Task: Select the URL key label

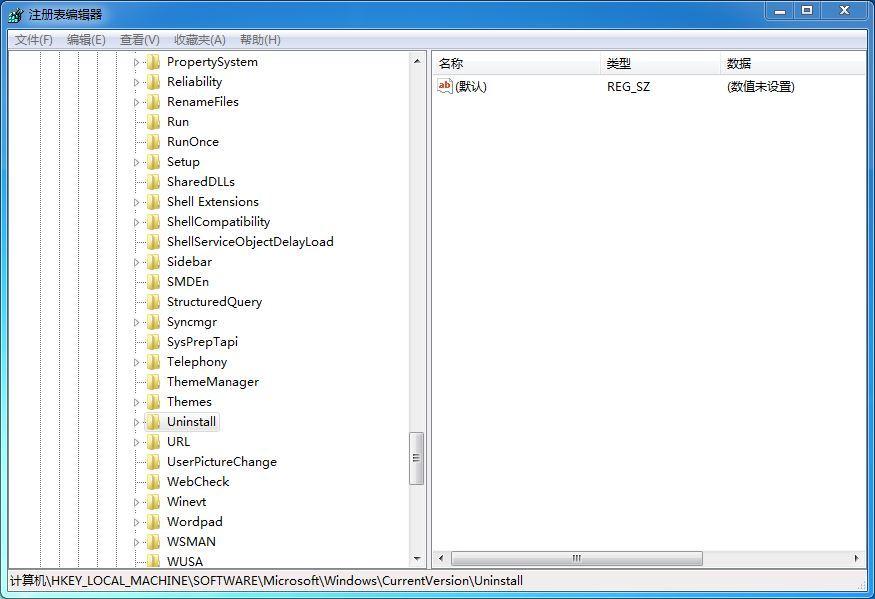Action: (179, 442)
